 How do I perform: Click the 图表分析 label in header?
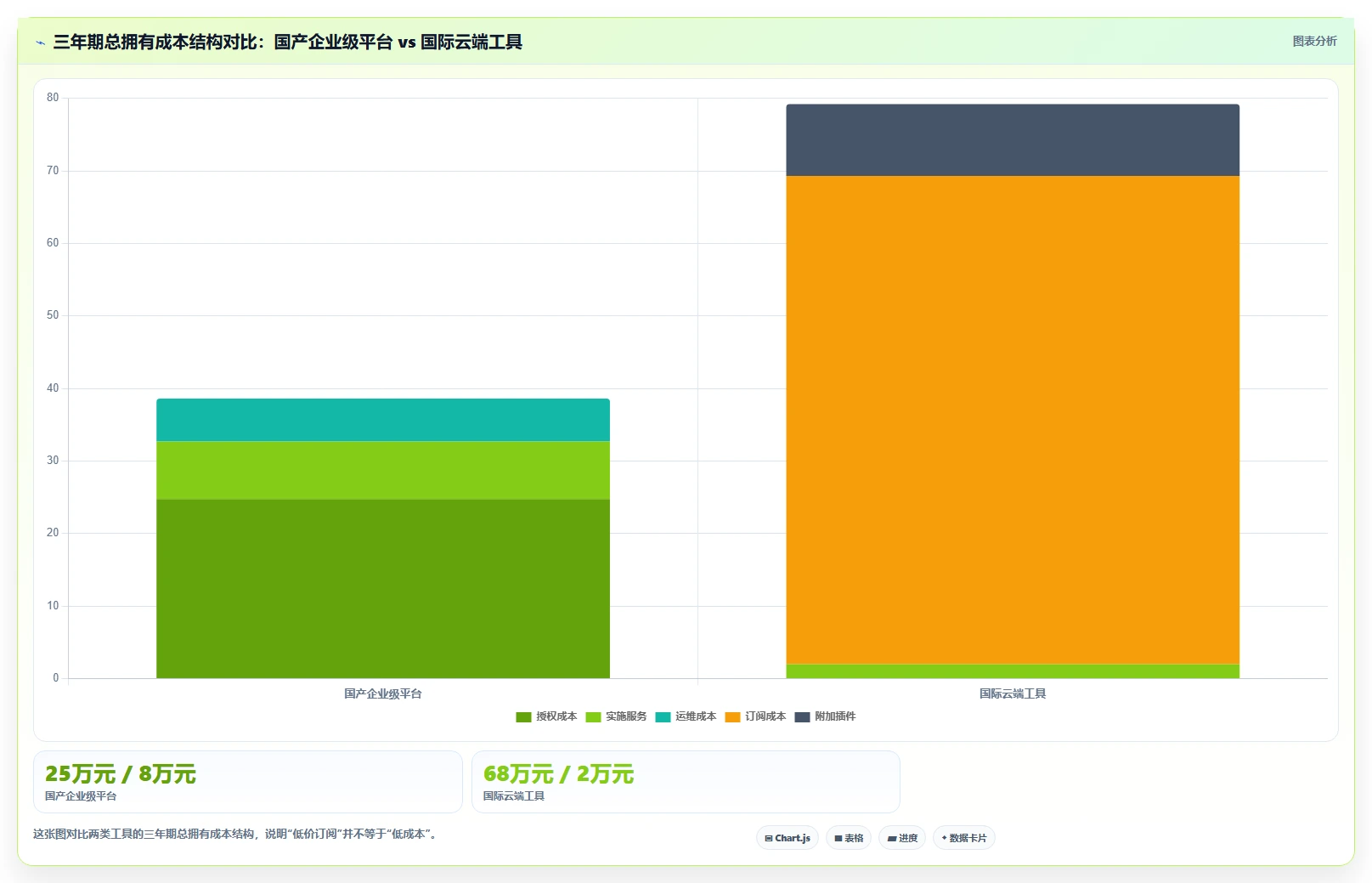click(1314, 41)
